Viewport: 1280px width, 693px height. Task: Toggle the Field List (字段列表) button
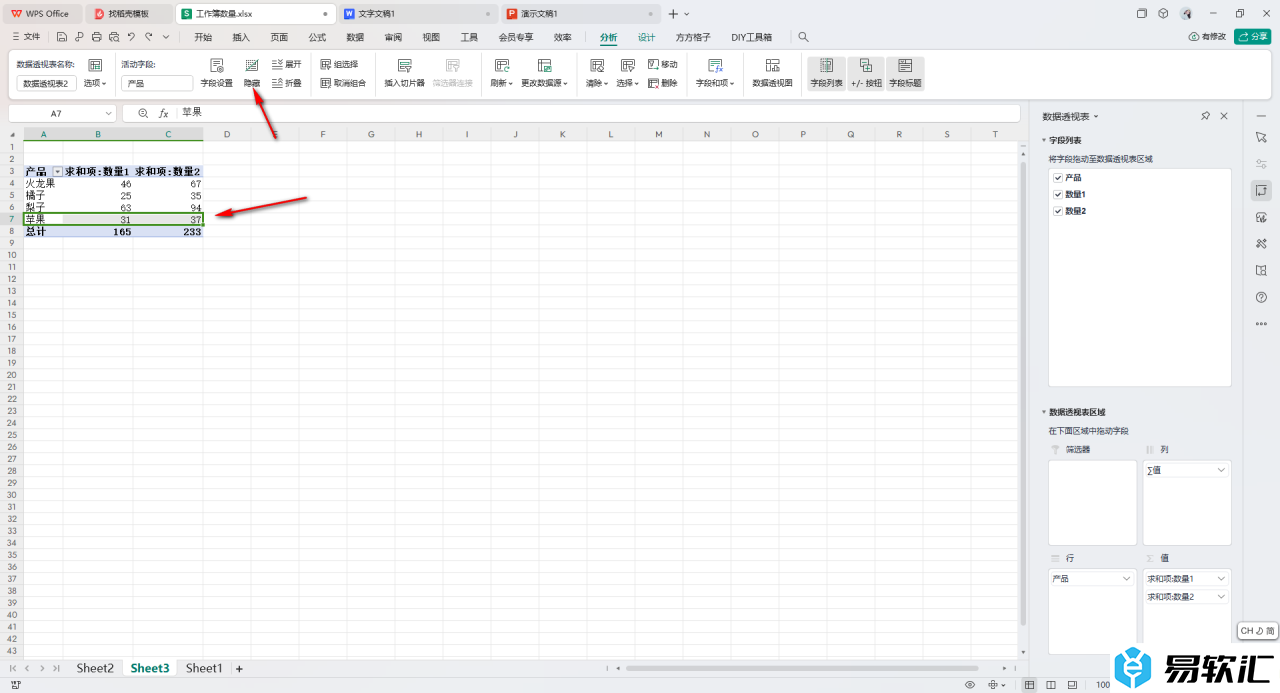[826, 73]
